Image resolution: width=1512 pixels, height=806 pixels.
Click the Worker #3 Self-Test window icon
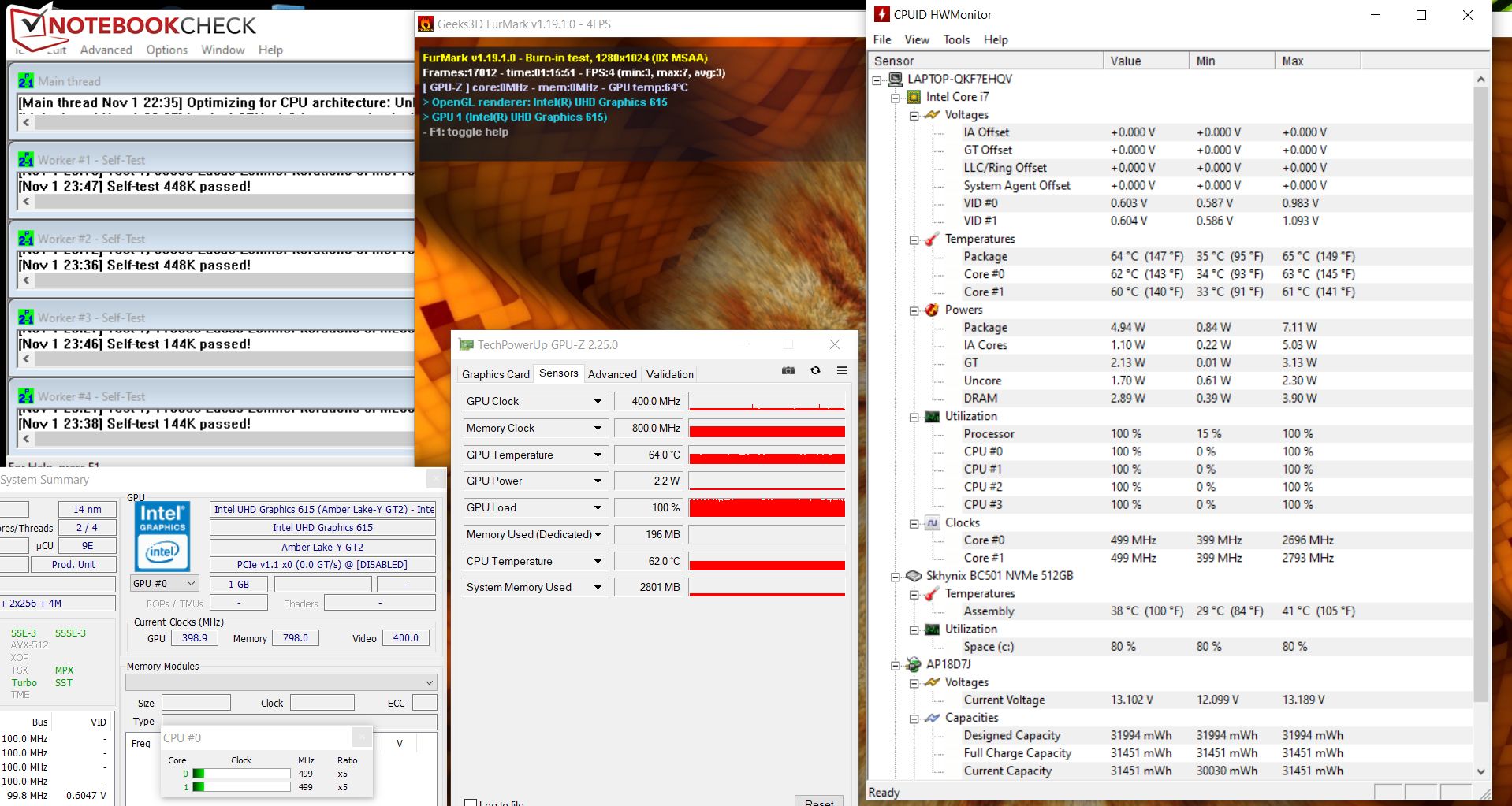tap(26, 317)
